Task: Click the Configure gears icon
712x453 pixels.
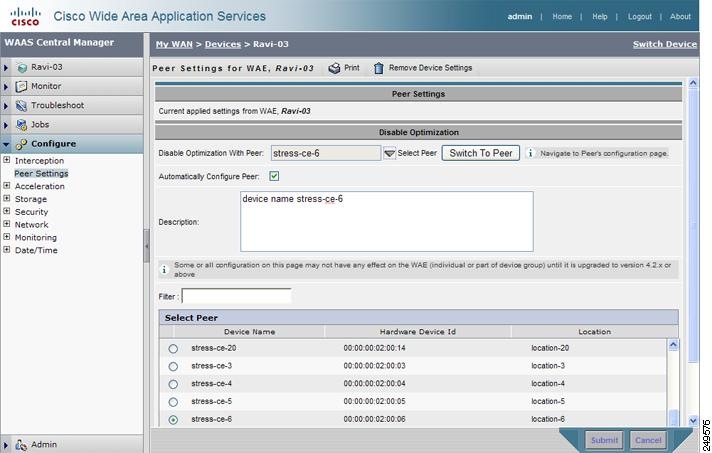Action: click(x=21, y=144)
